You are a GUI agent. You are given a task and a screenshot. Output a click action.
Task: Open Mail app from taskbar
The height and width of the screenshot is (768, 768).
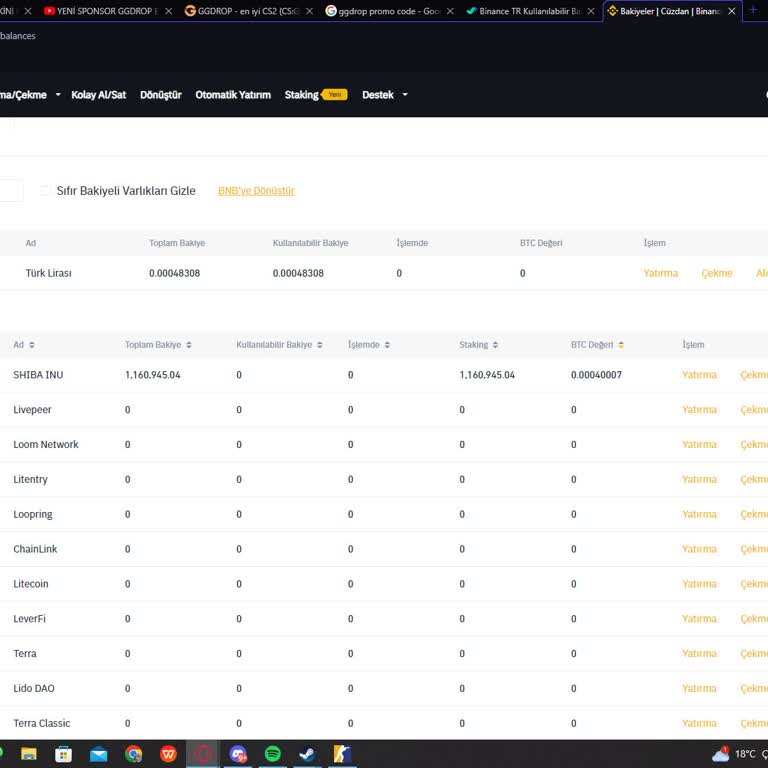point(98,754)
